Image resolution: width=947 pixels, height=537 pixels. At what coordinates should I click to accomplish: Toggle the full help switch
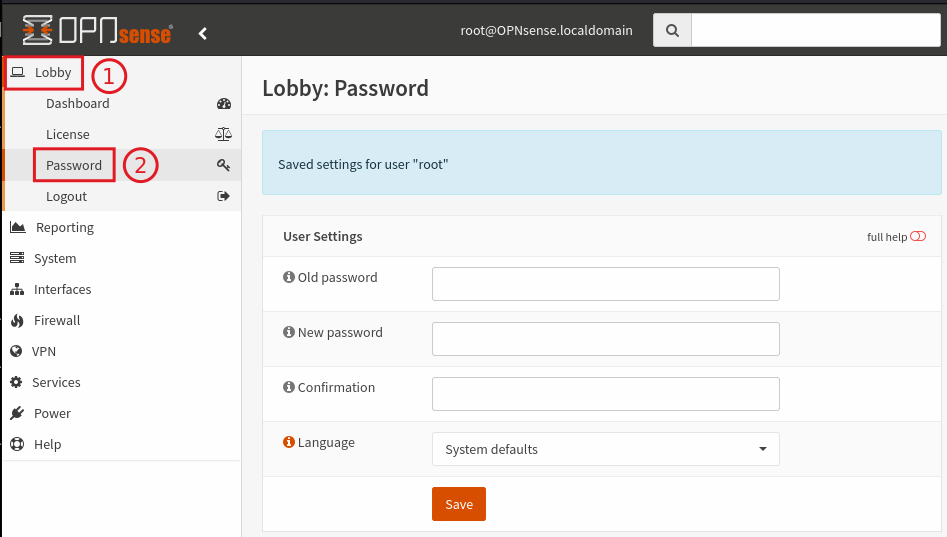pyautogui.click(x=917, y=236)
